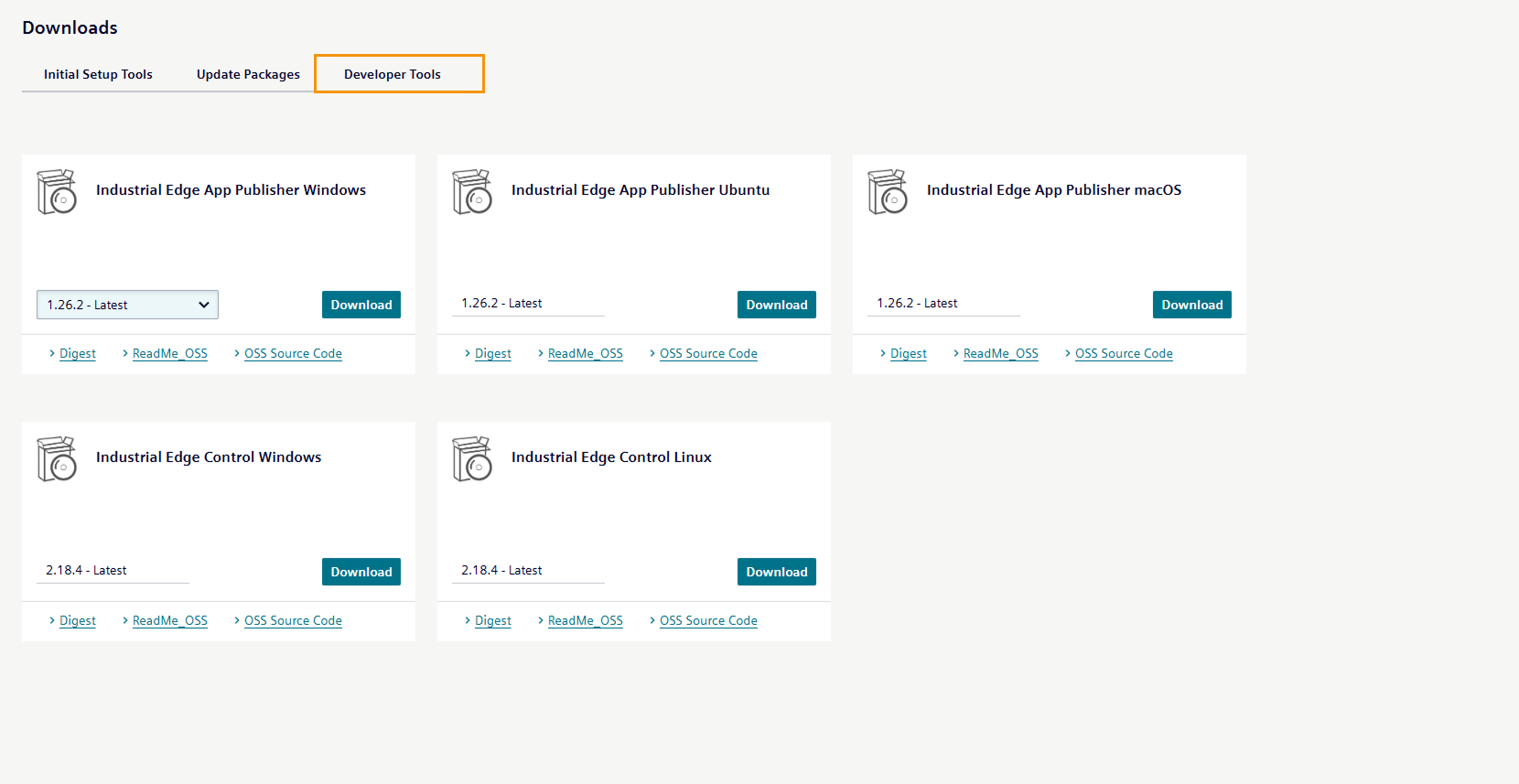This screenshot has height=784, width=1519.
Task: Open the Edge Control Linux version selector
Action: tap(528, 570)
